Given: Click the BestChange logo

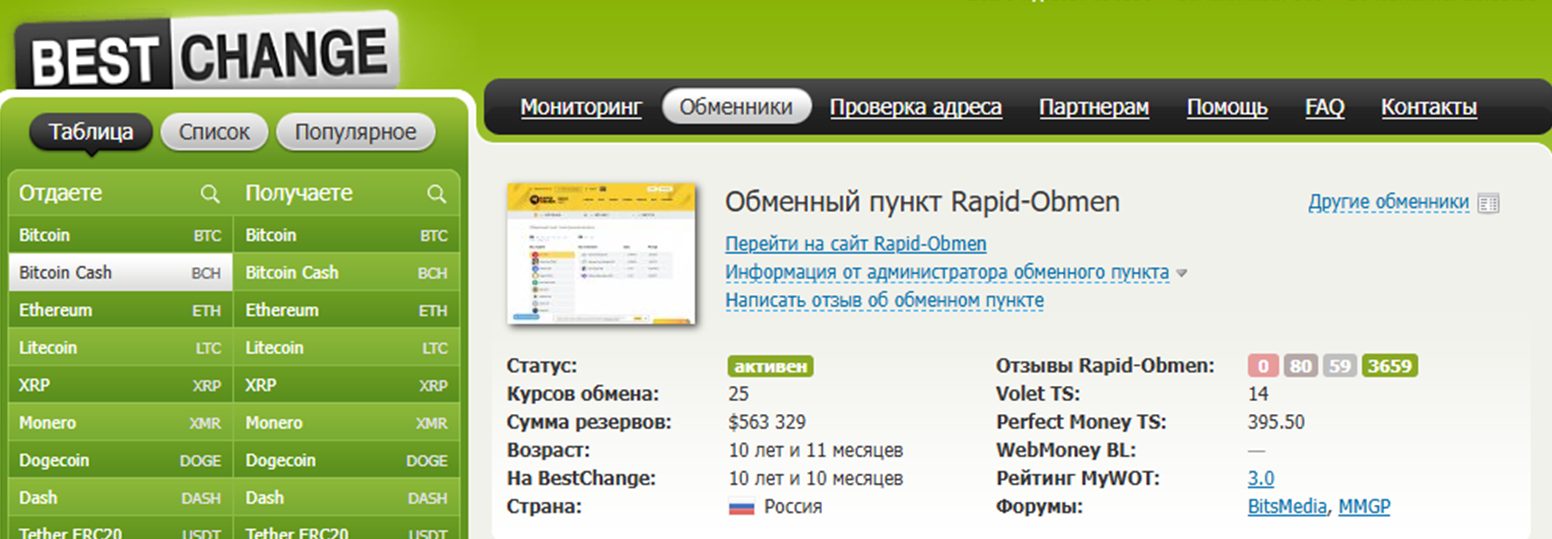Looking at the screenshot, I should [208, 52].
